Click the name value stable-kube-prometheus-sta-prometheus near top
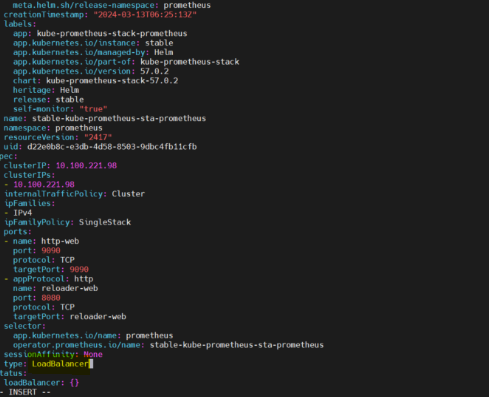This screenshot has width=489, height=397. [119, 118]
